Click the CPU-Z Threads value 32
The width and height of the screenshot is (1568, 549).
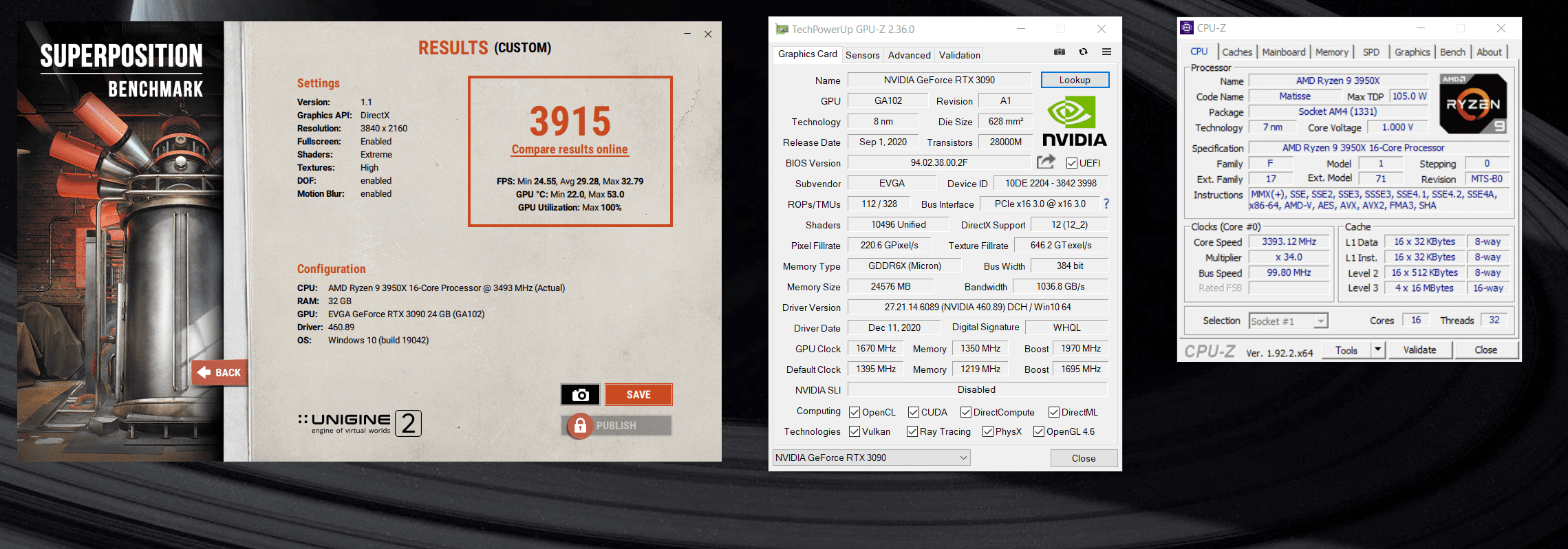click(1494, 320)
